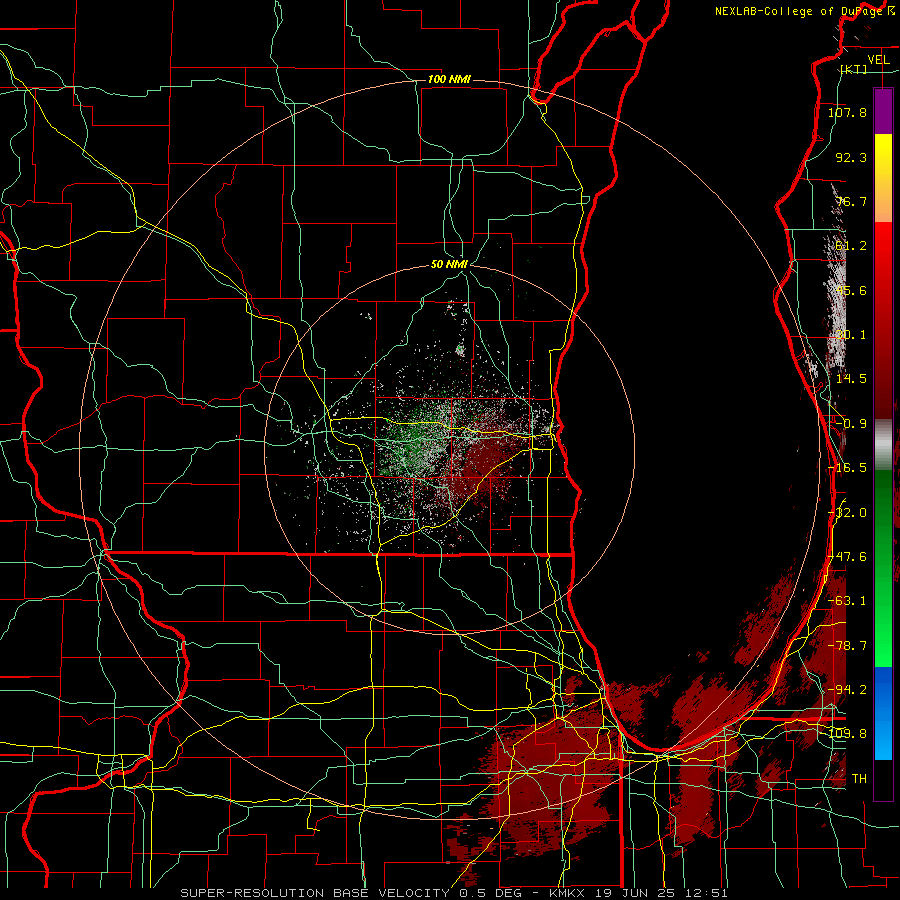The image size is (900, 900).
Task: Click the -16.5 legend value
Action: [x=847, y=468]
